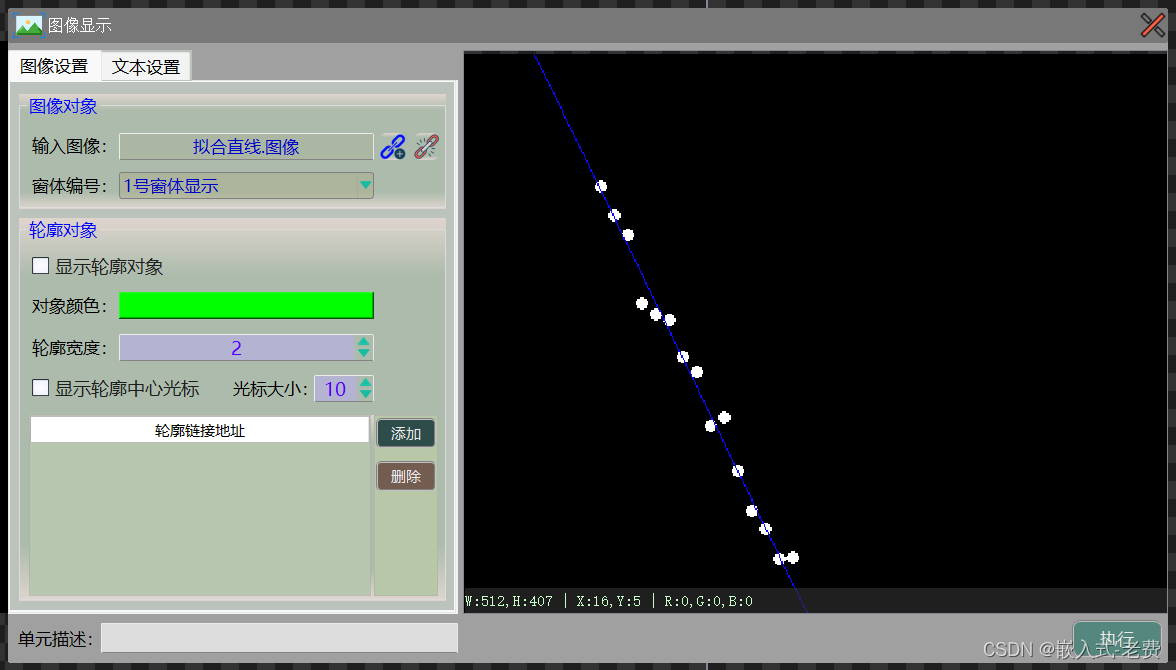Decrease 光标大小 with the down arrow
The image size is (1176, 670).
(x=365, y=395)
